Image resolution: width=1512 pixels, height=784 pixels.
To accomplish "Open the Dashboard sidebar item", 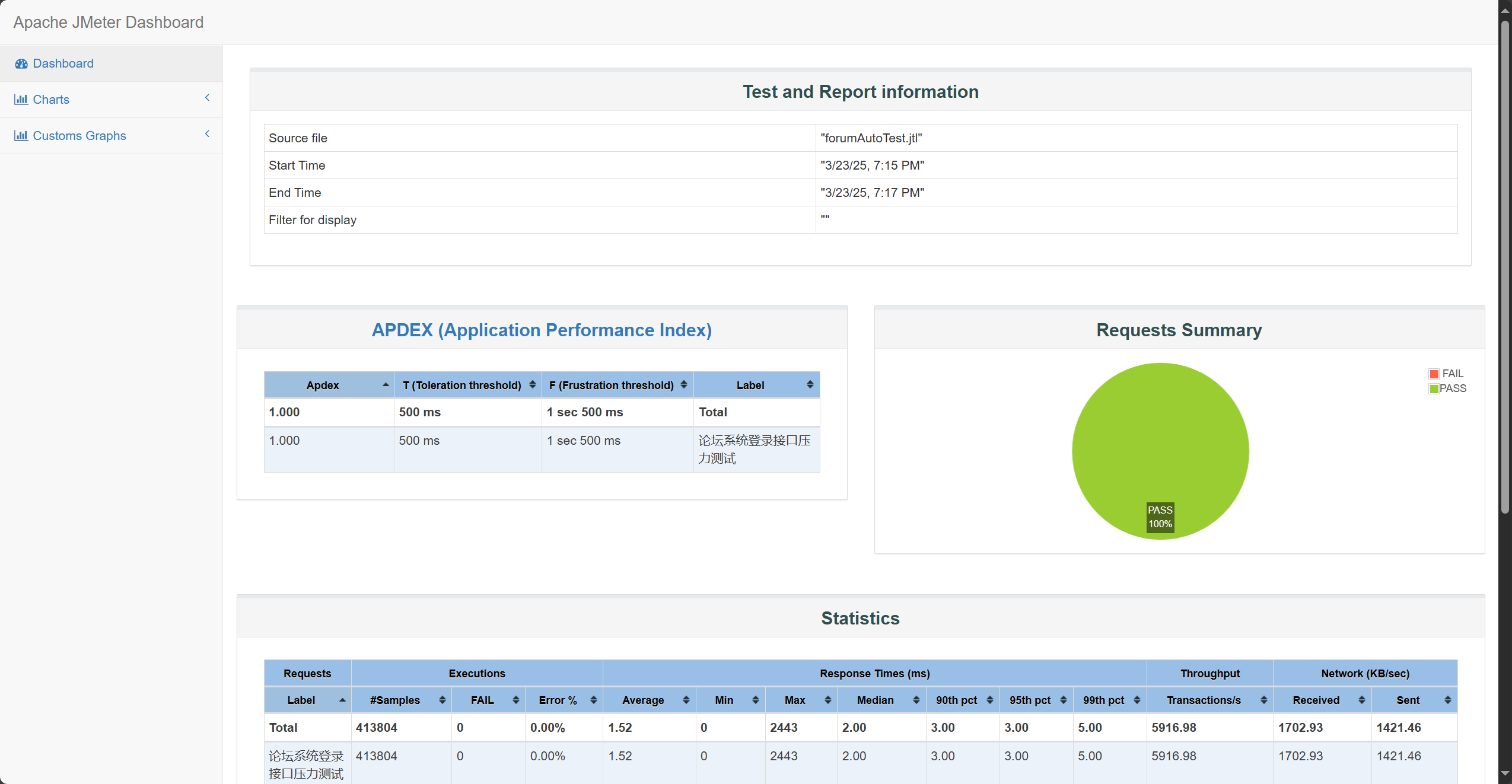I will pyautogui.click(x=63, y=63).
